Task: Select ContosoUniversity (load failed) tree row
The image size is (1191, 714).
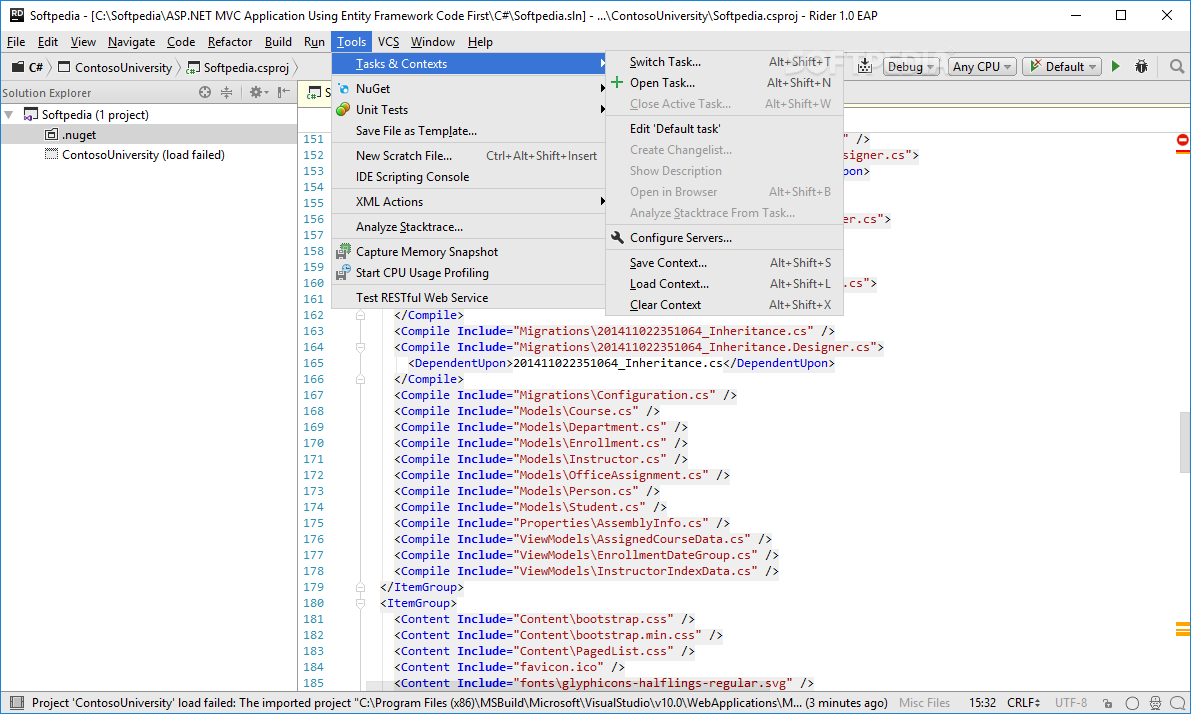Action: pos(149,154)
